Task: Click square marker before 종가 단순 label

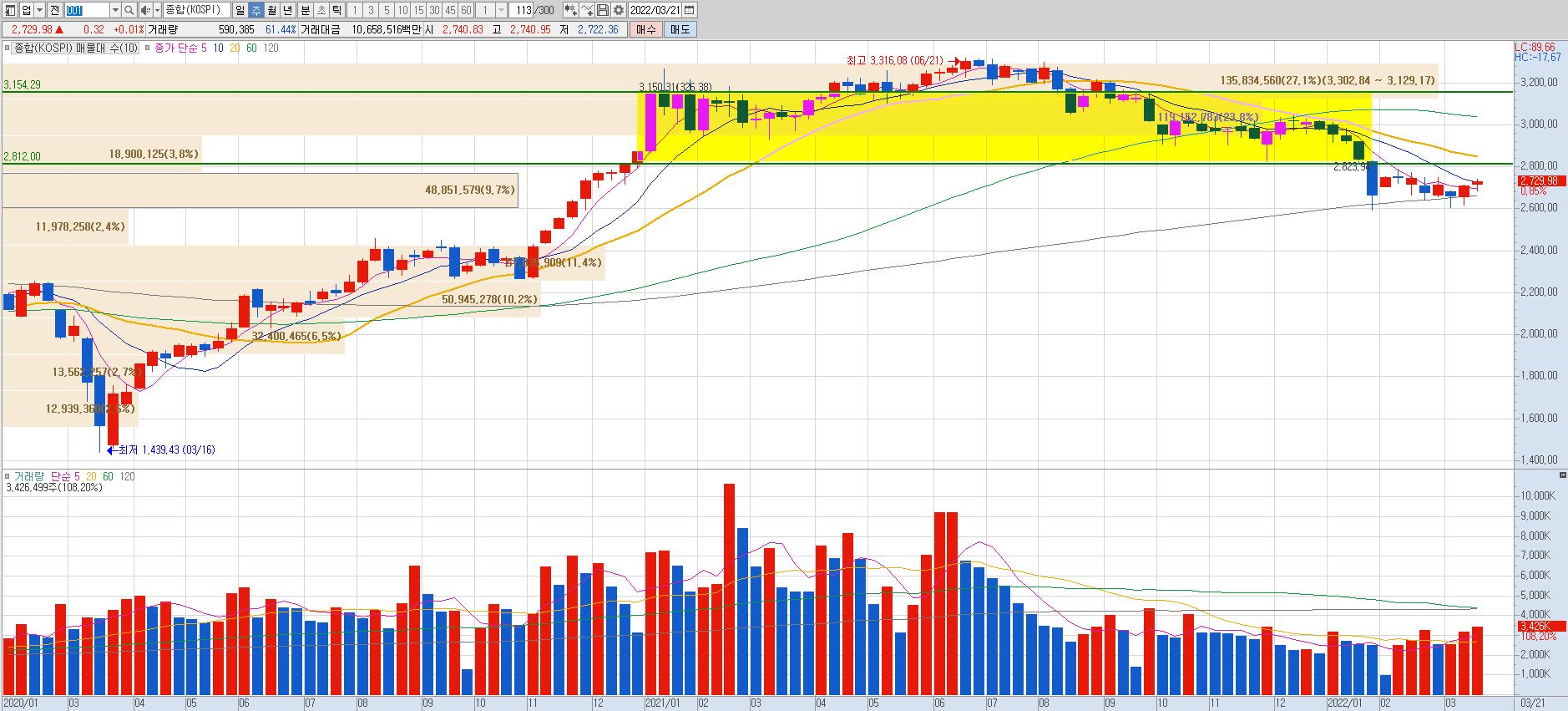Action: [149, 48]
